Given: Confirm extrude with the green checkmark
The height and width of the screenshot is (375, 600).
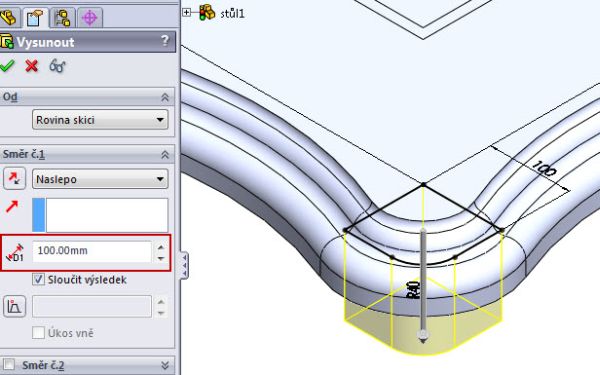Looking at the screenshot, I should click(7, 66).
